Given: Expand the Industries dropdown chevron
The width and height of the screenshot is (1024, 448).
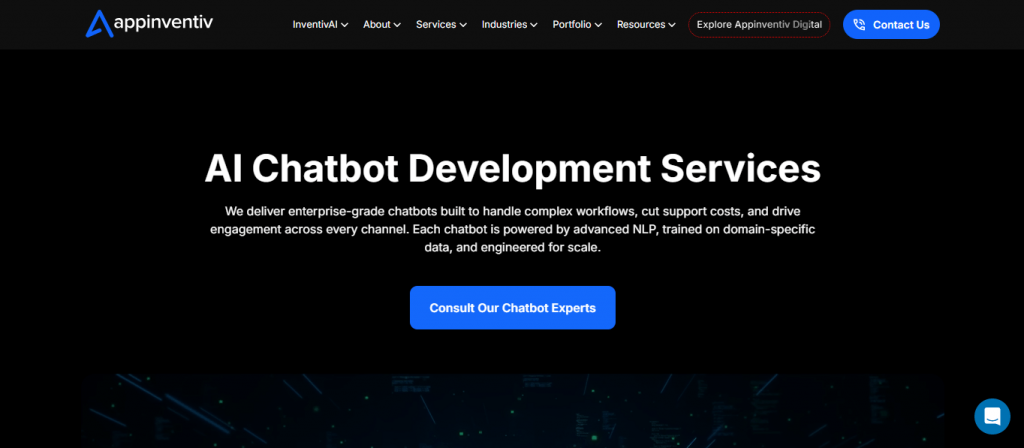Looking at the screenshot, I should coord(534,25).
